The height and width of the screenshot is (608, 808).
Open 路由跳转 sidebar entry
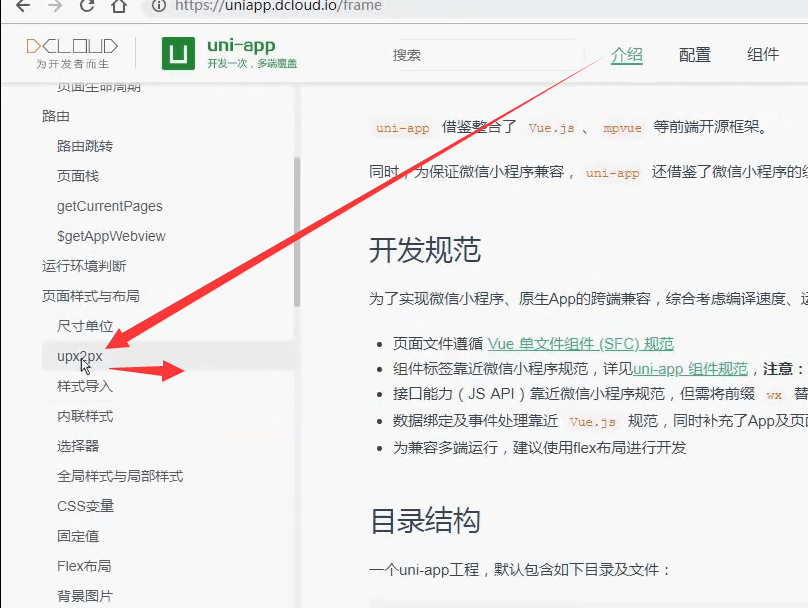click(85, 146)
